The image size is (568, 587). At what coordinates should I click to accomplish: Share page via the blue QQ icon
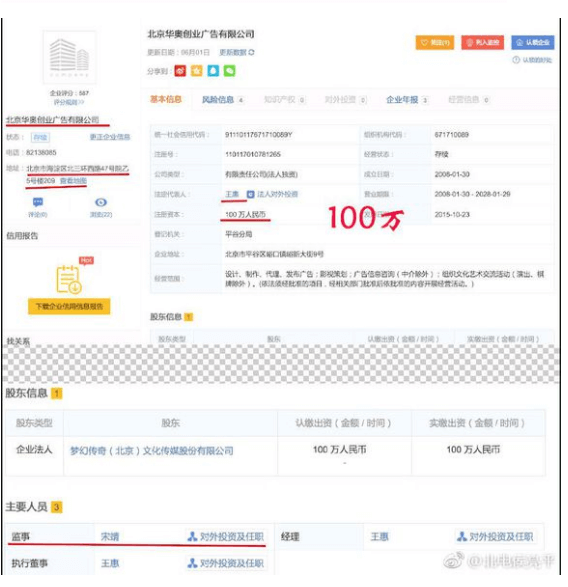tap(213, 71)
